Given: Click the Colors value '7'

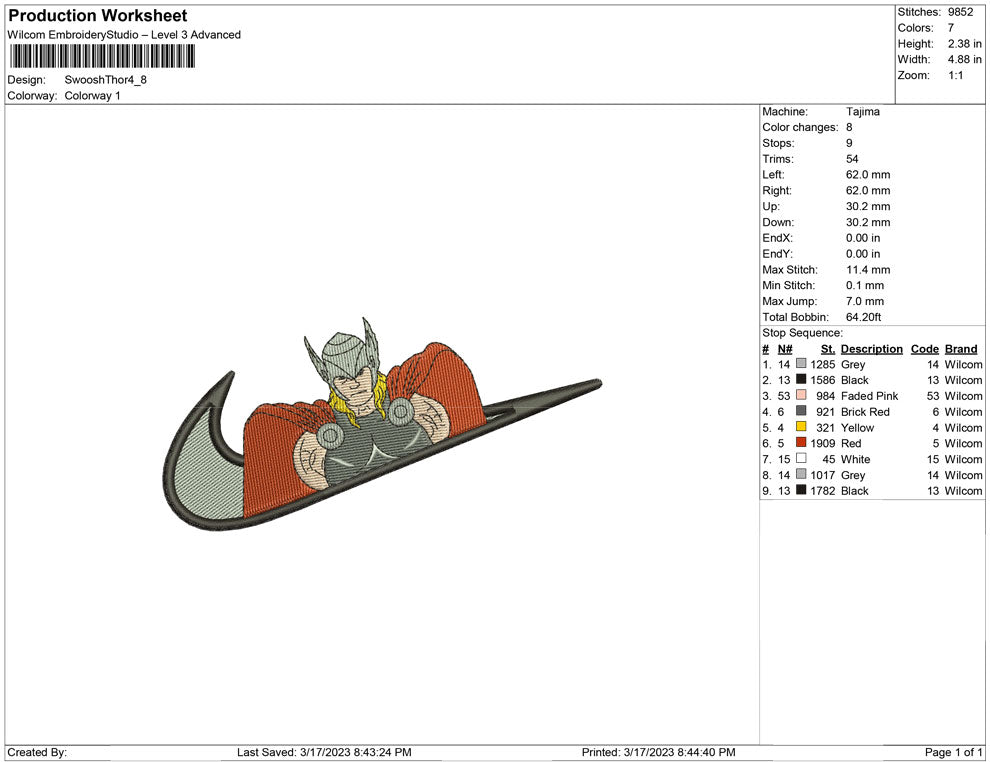Looking at the screenshot, I should click(951, 28).
